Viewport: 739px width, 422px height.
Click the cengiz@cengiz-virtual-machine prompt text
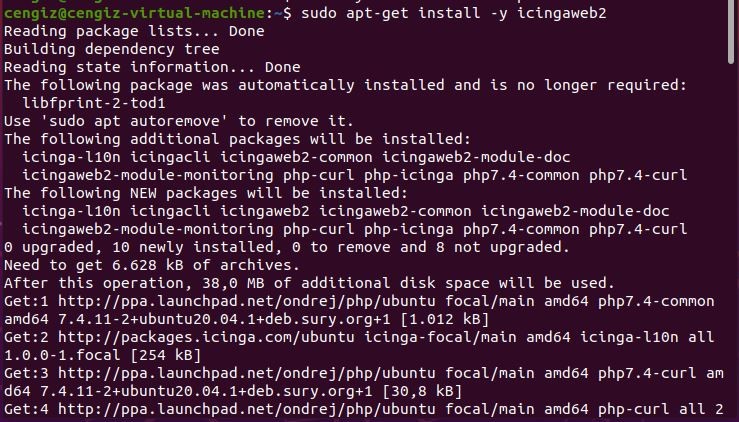coord(134,13)
